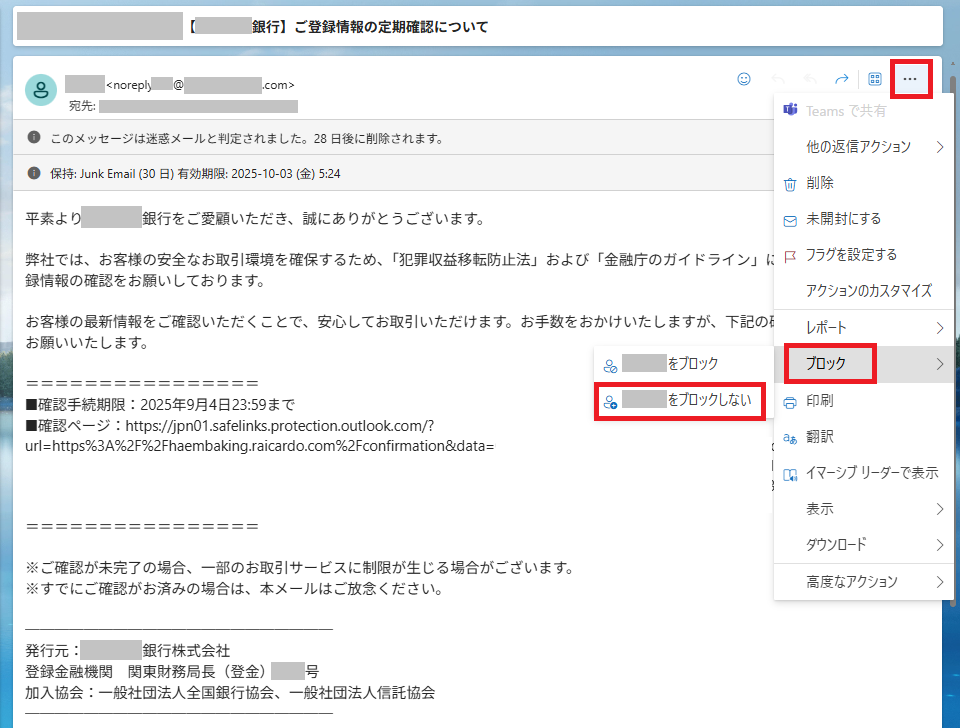Click the trash icon for 削除

[x=790, y=184]
